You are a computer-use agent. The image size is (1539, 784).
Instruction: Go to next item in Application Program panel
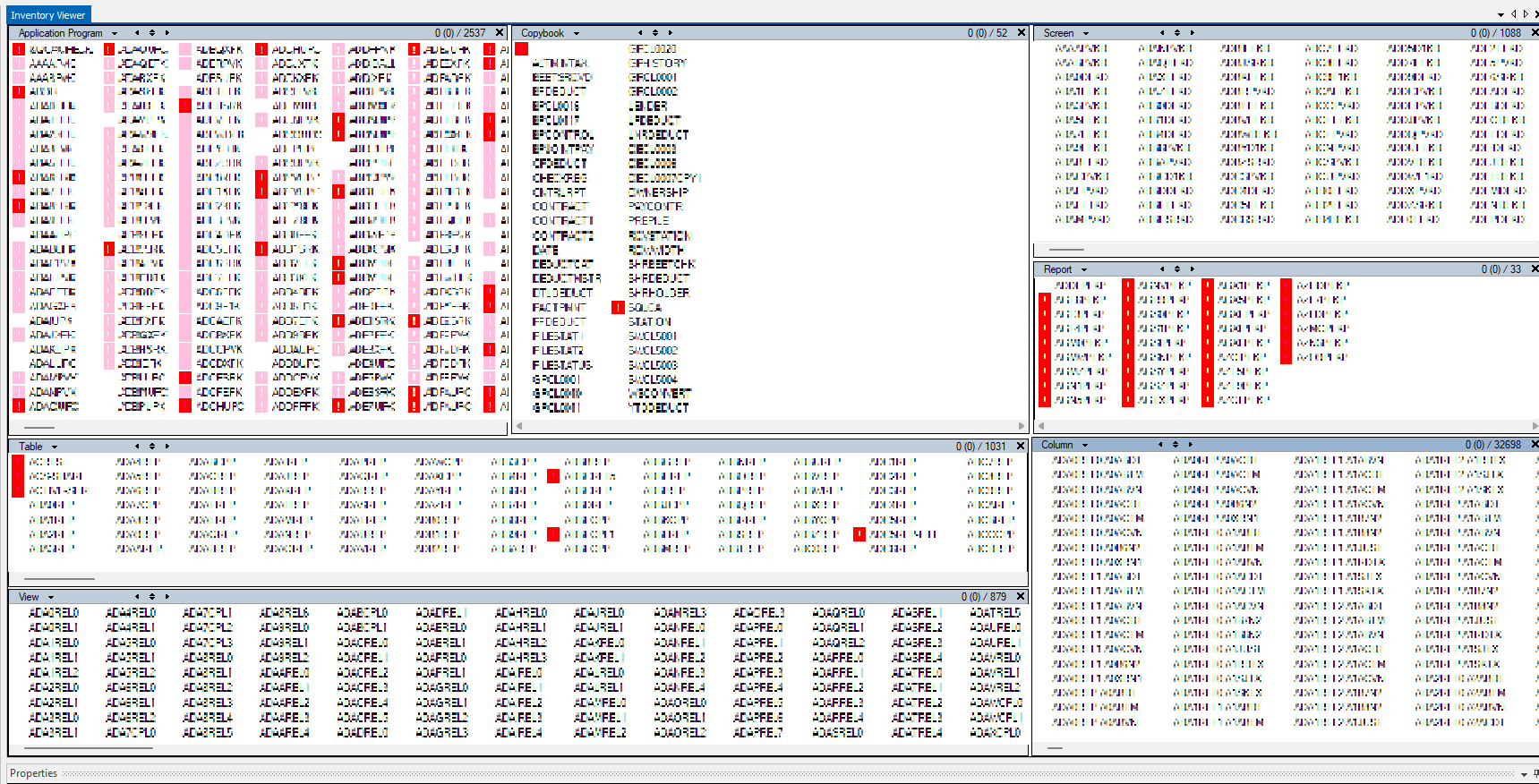point(167,33)
